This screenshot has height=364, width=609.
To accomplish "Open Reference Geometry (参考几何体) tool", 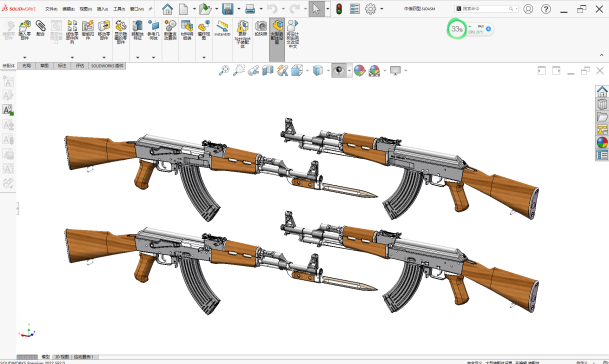I will pyautogui.click(x=153, y=30).
